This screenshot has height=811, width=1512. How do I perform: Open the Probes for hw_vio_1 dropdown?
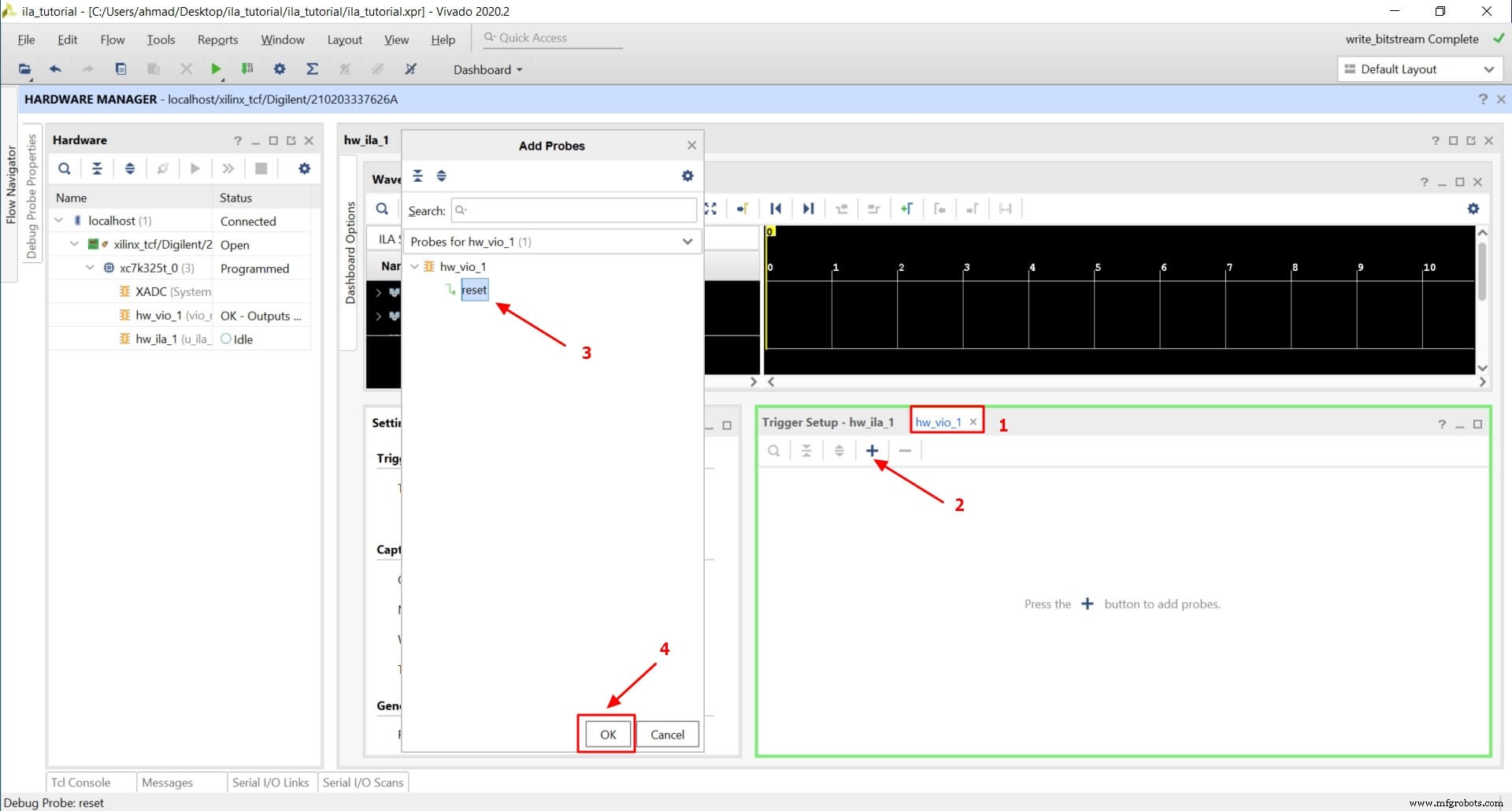click(x=687, y=242)
